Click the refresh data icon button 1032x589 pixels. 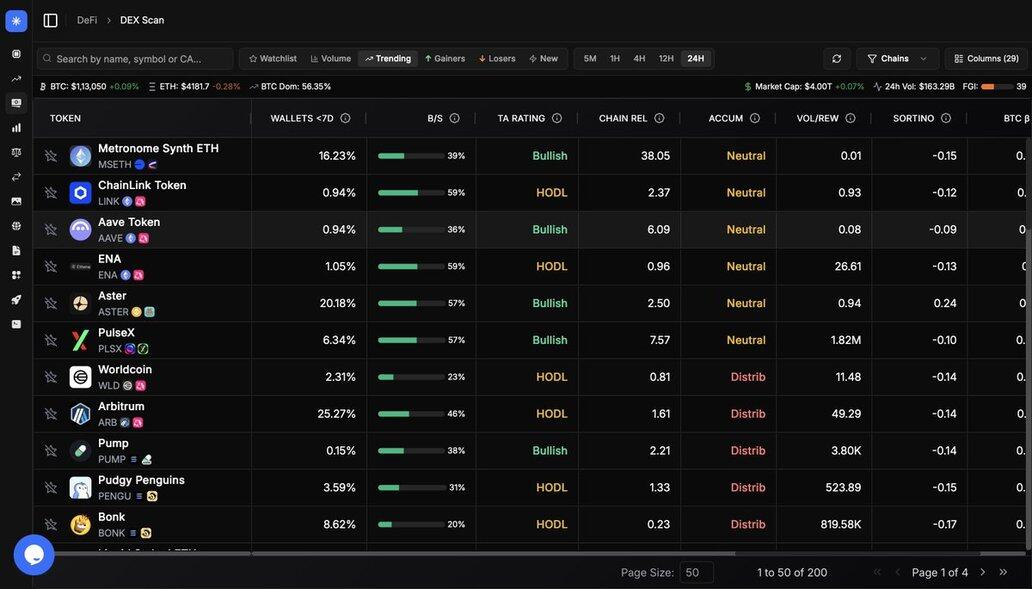(x=837, y=59)
